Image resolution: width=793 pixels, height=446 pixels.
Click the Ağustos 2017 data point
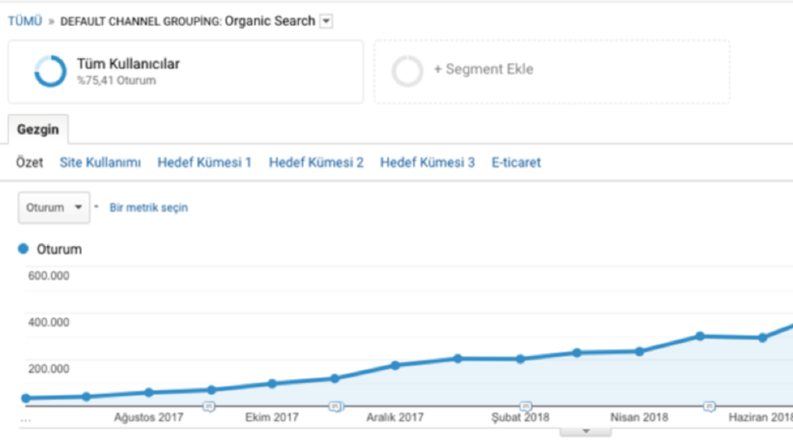pyautogui.click(x=149, y=392)
